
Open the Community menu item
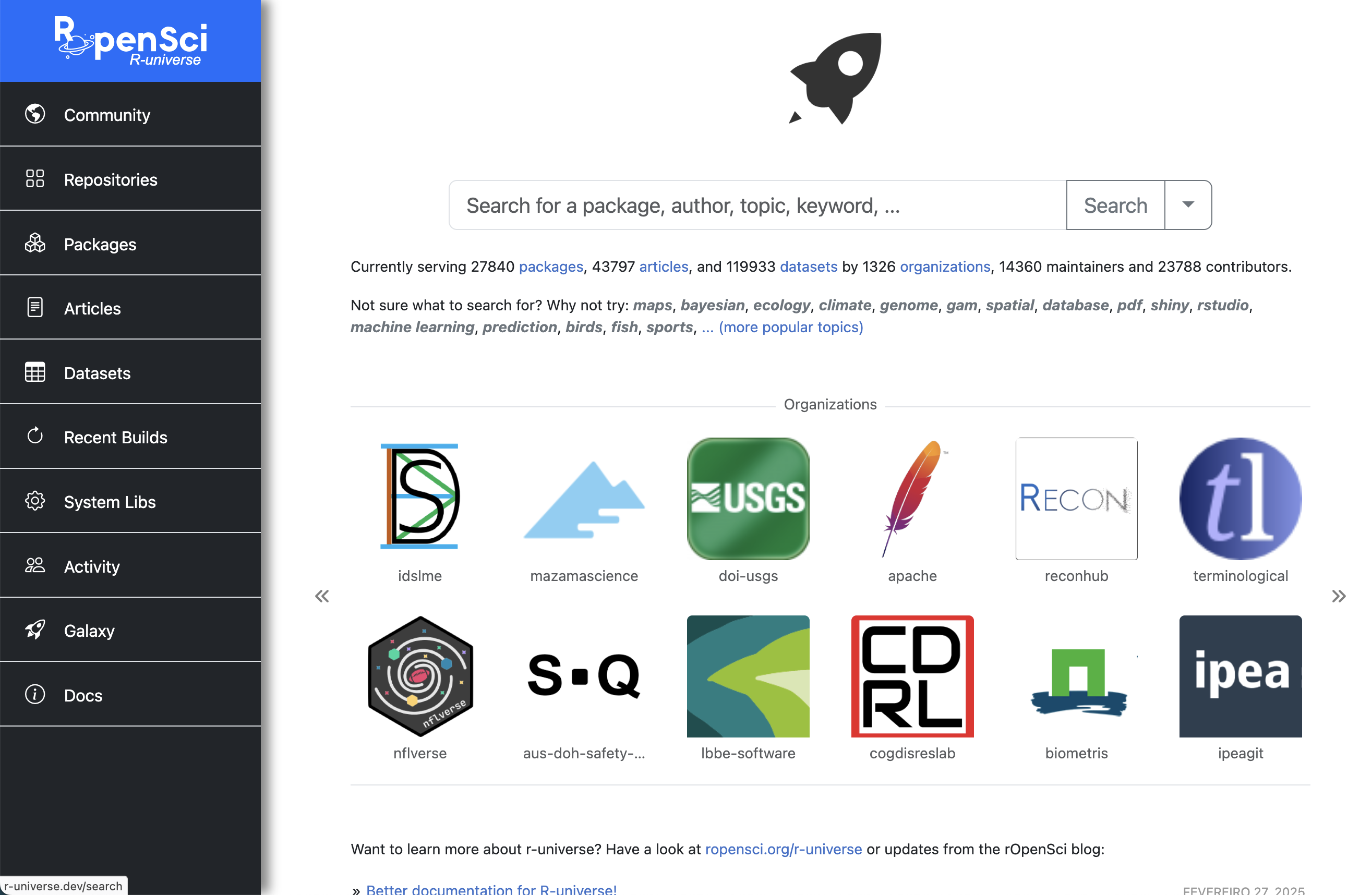tap(130, 114)
